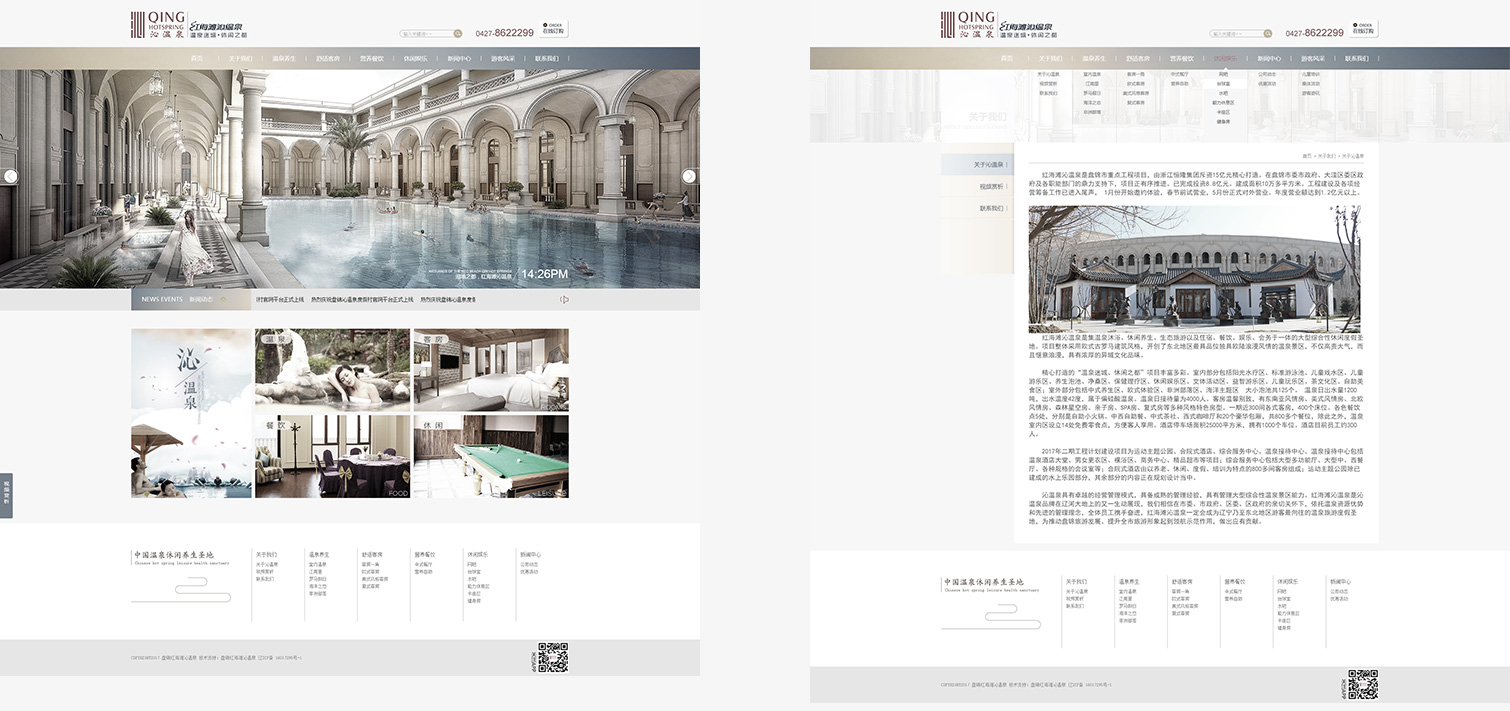This screenshot has width=1510, height=711.
Task: Click the news ticker arrow icon at the right end
Action: click(564, 299)
